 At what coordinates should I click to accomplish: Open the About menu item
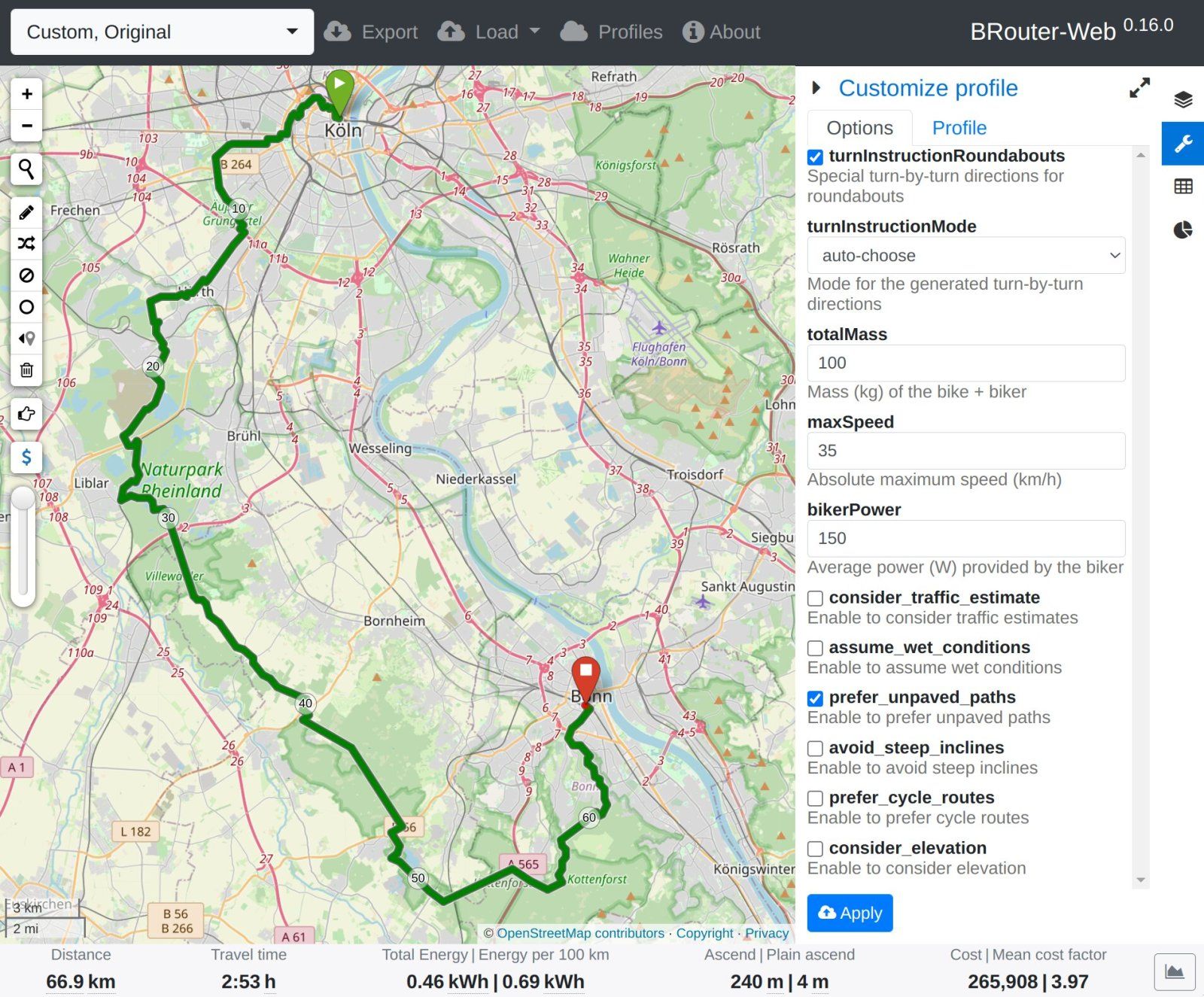click(721, 32)
